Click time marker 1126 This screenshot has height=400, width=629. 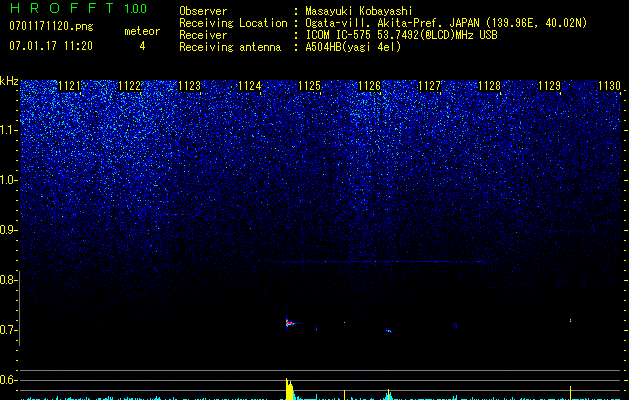369,86
